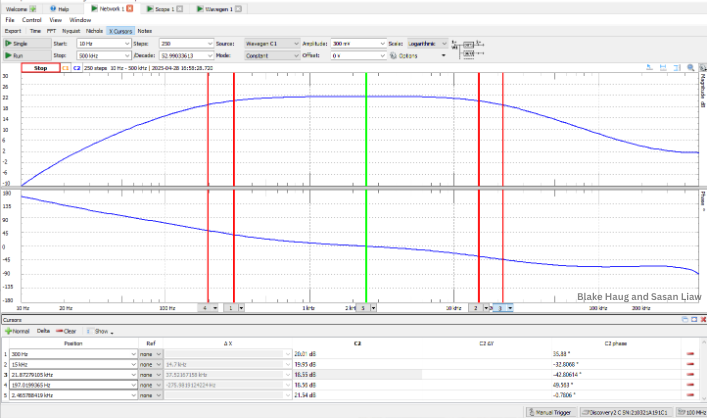
Task: Click the horizontal measure cursor icon
Action: point(663,67)
